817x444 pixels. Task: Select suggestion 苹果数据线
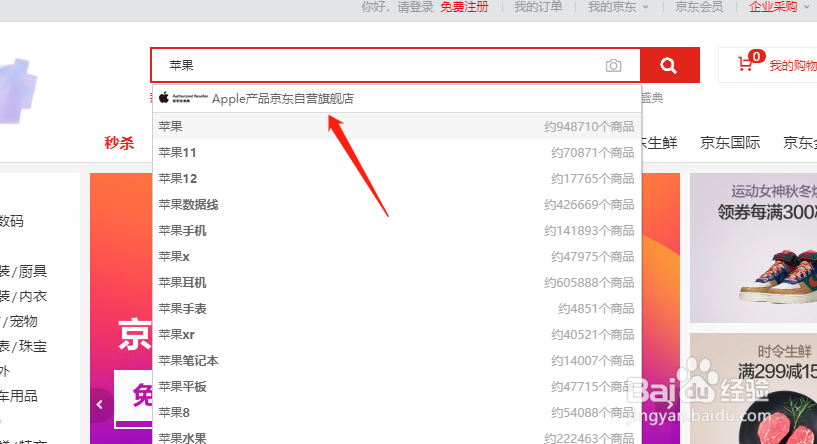pyautogui.click(x=397, y=204)
